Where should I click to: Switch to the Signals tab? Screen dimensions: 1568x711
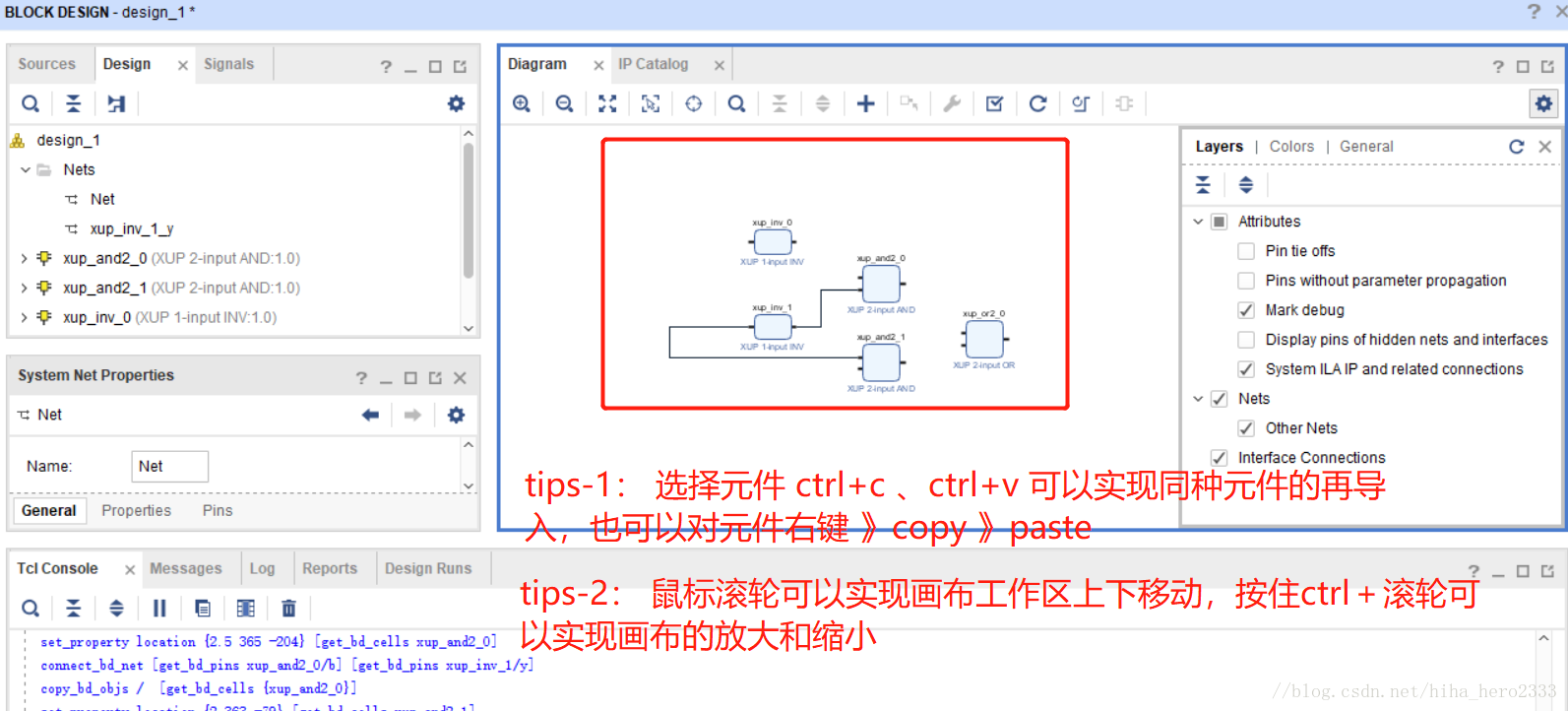[x=228, y=64]
